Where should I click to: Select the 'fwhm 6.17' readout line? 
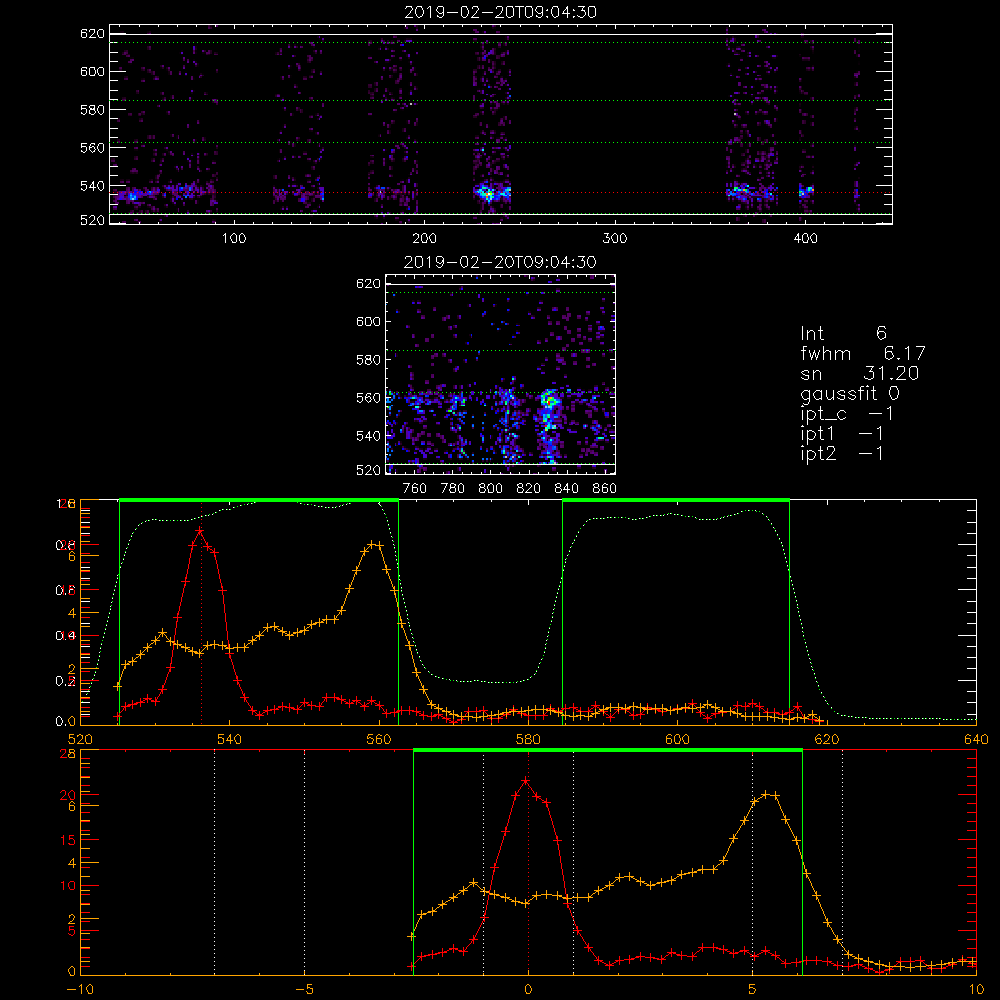pyautogui.click(x=862, y=353)
